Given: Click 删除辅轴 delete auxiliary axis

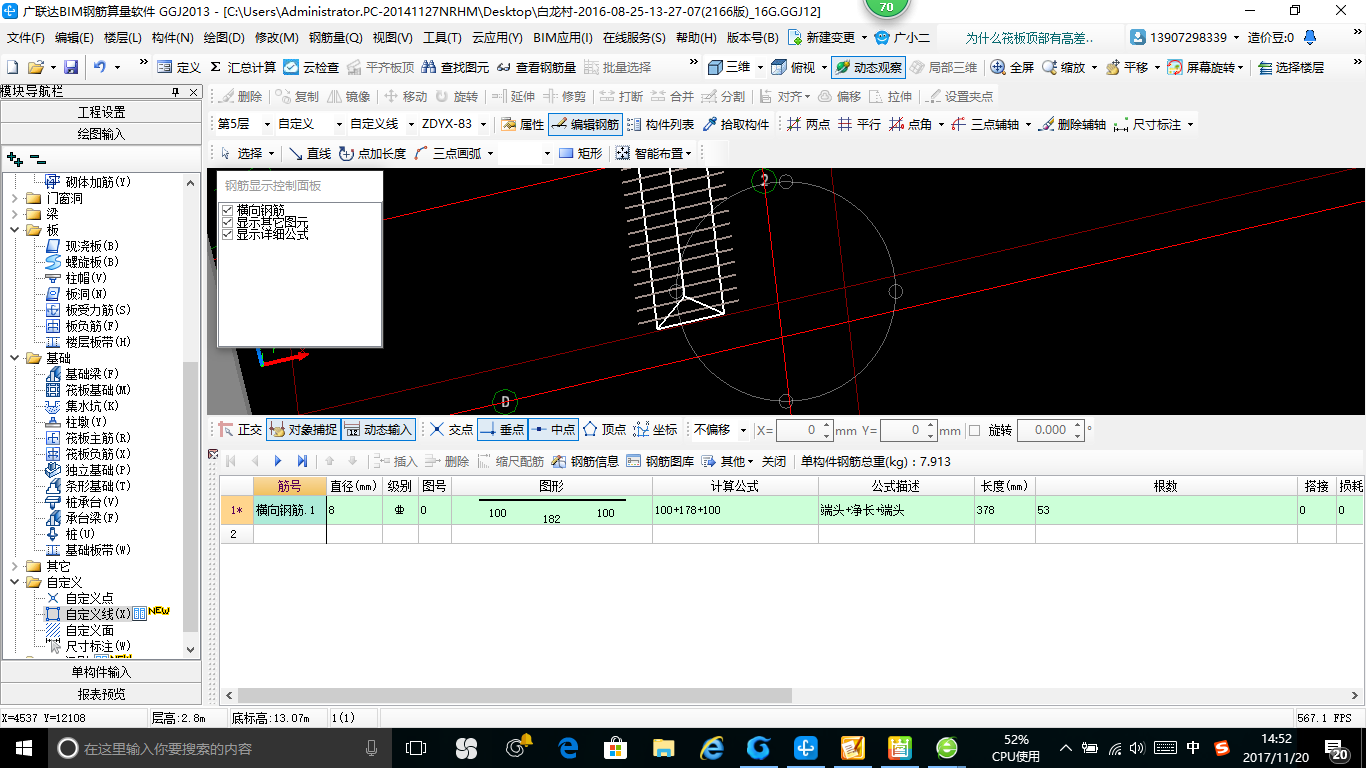Looking at the screenshot, I should pyautogui.click(x=1072, y=125).
